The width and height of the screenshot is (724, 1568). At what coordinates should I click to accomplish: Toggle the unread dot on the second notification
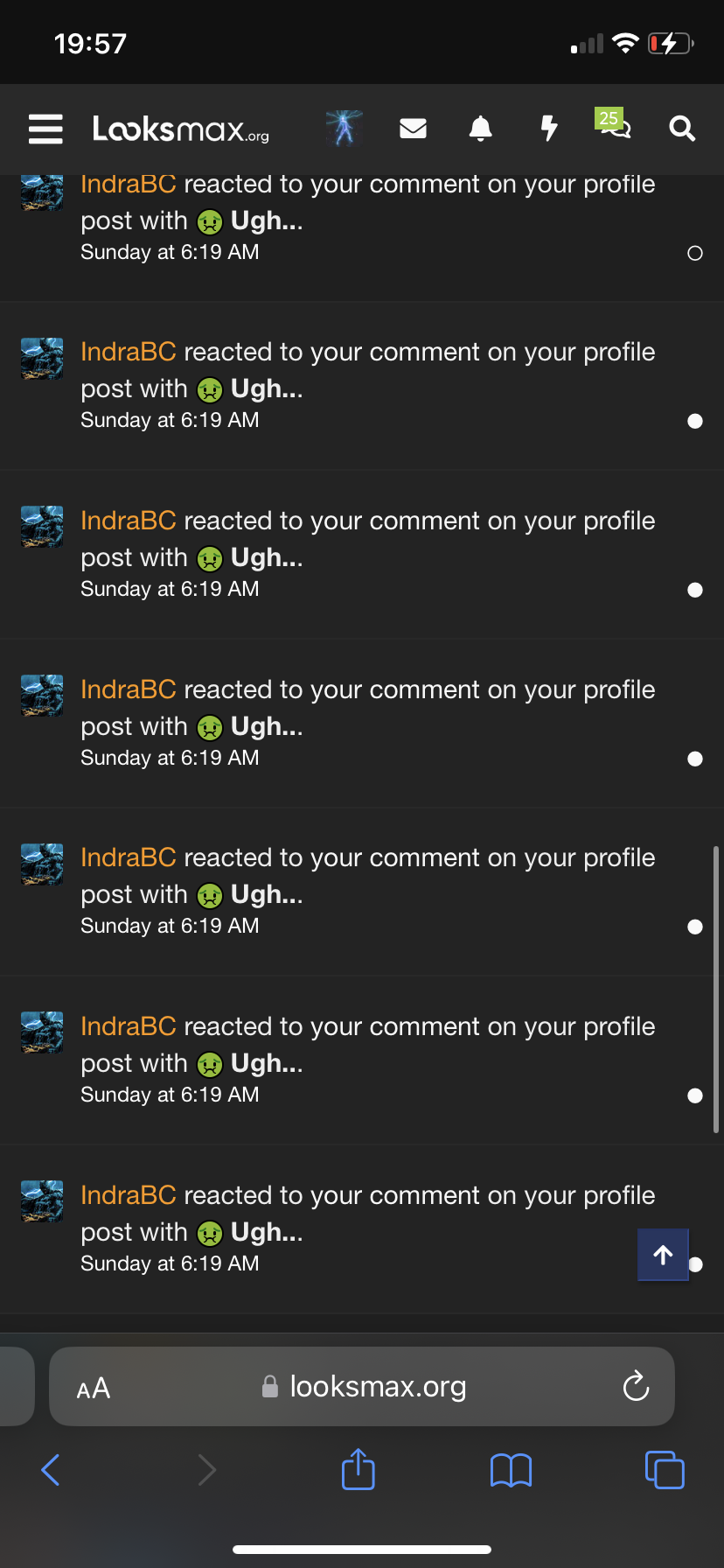[695, 422]
